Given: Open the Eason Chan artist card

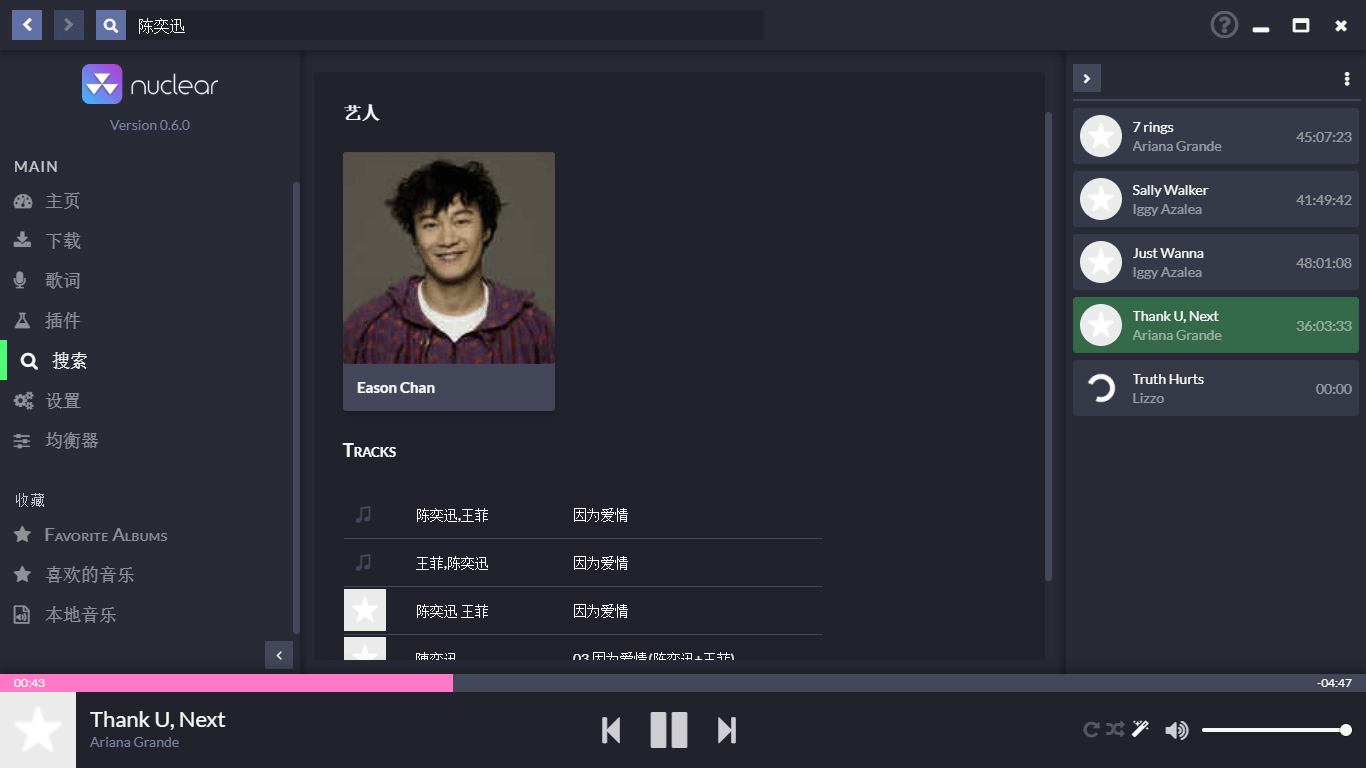Looking at the screenshot, I should (x=449, y=281).
